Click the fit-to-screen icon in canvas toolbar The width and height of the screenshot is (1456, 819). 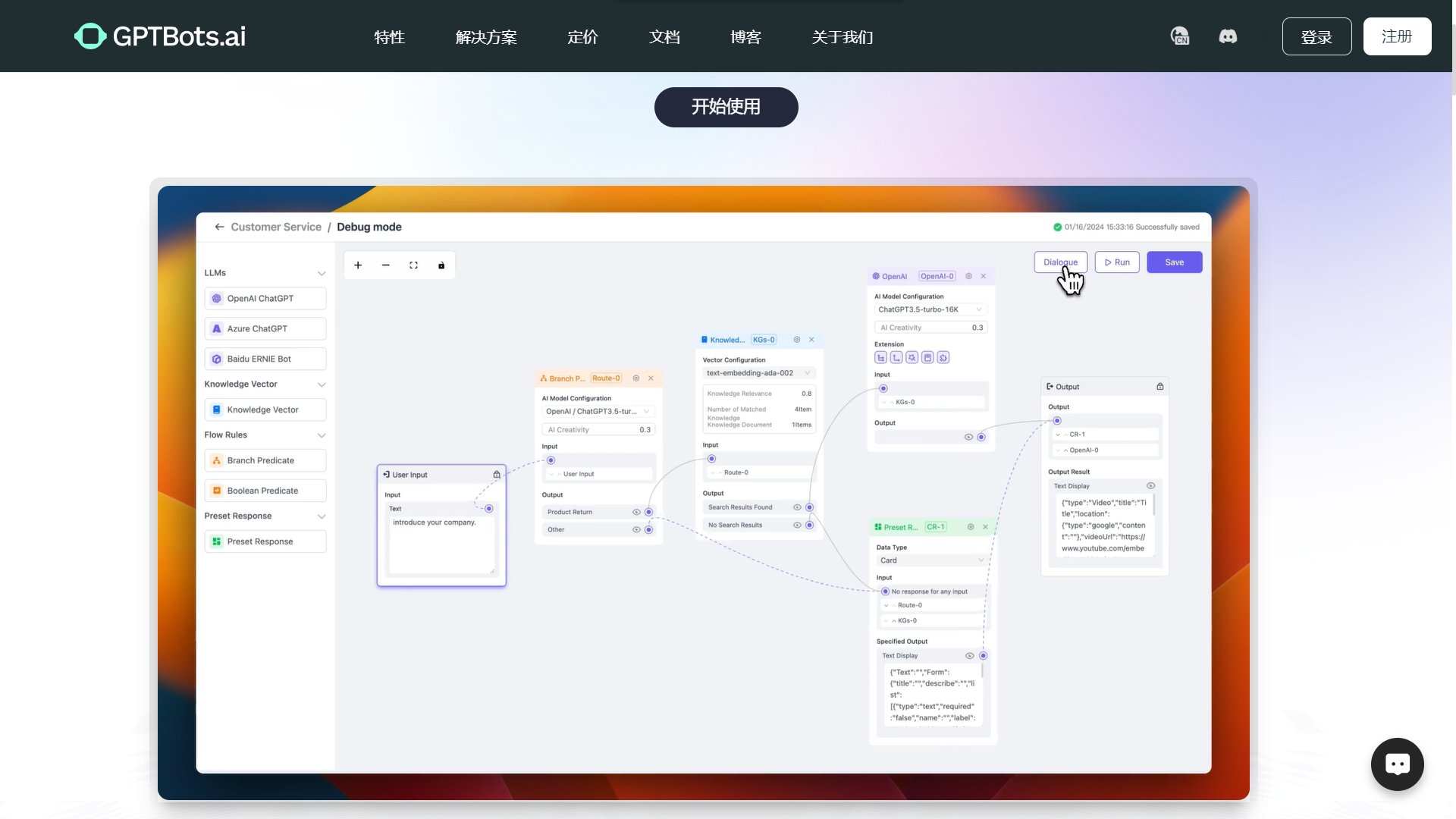click(413, 265)
